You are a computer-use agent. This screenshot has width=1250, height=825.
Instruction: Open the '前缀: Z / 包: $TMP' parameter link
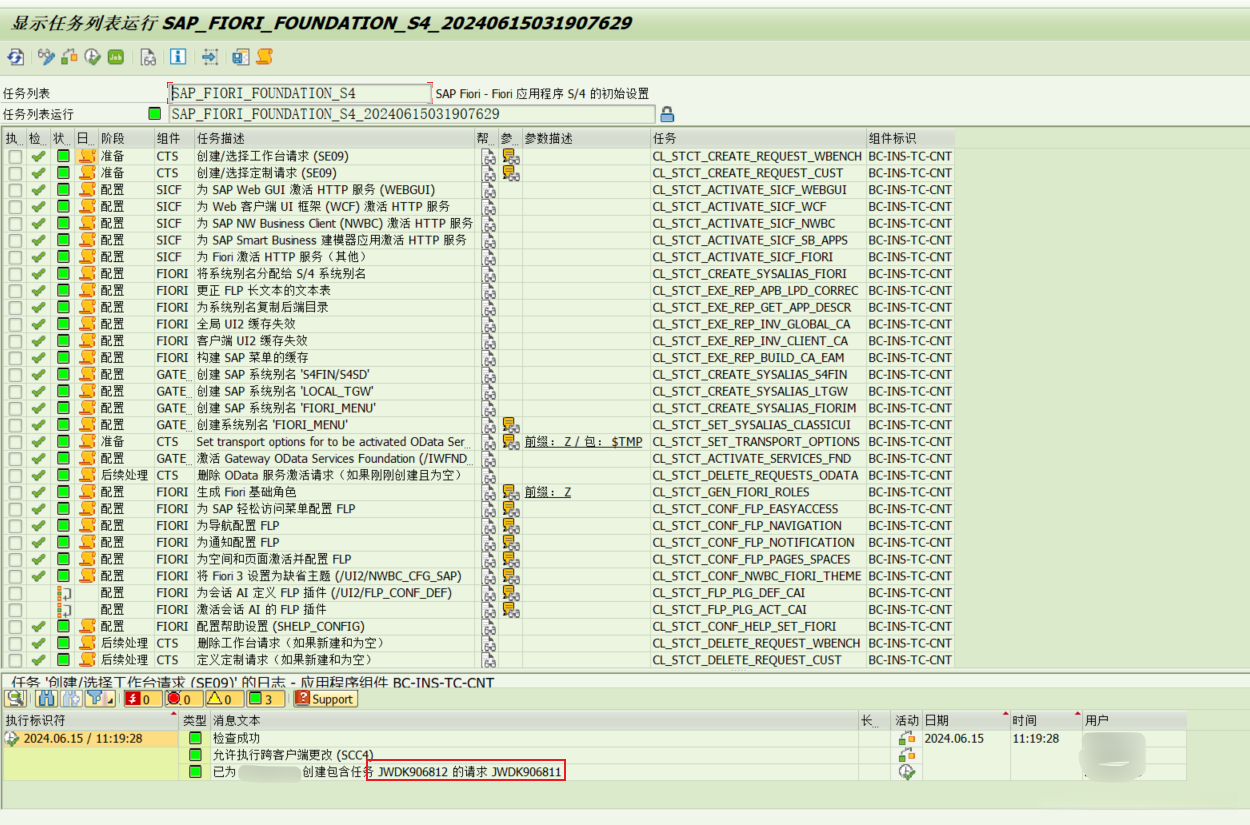click(x=583, y=442)
